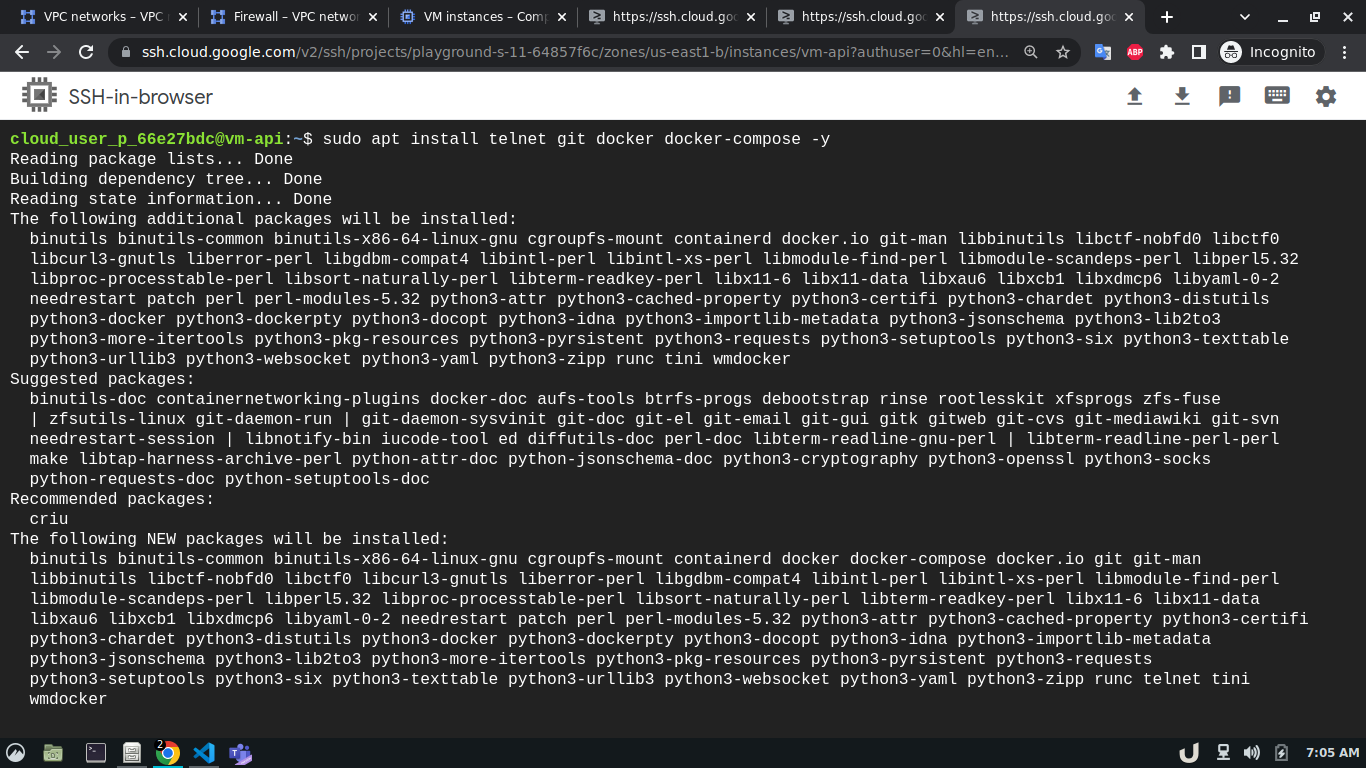Screen dimensions: 1366x768
Task: Open a new browser tab
Action: tap(1166, 17)
